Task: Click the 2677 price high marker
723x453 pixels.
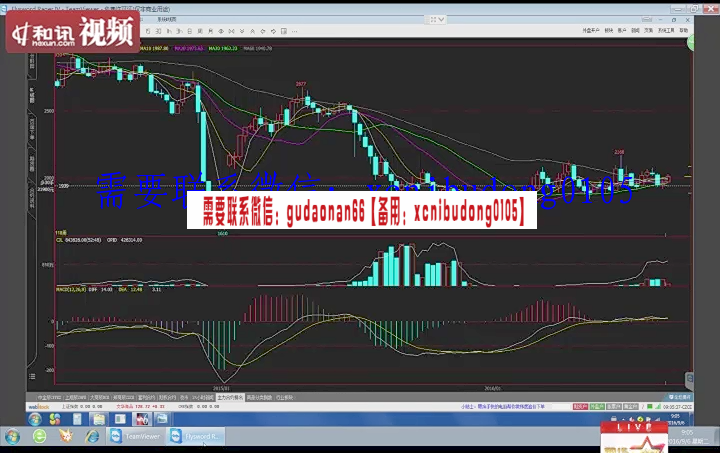Action: pos(301,84)
